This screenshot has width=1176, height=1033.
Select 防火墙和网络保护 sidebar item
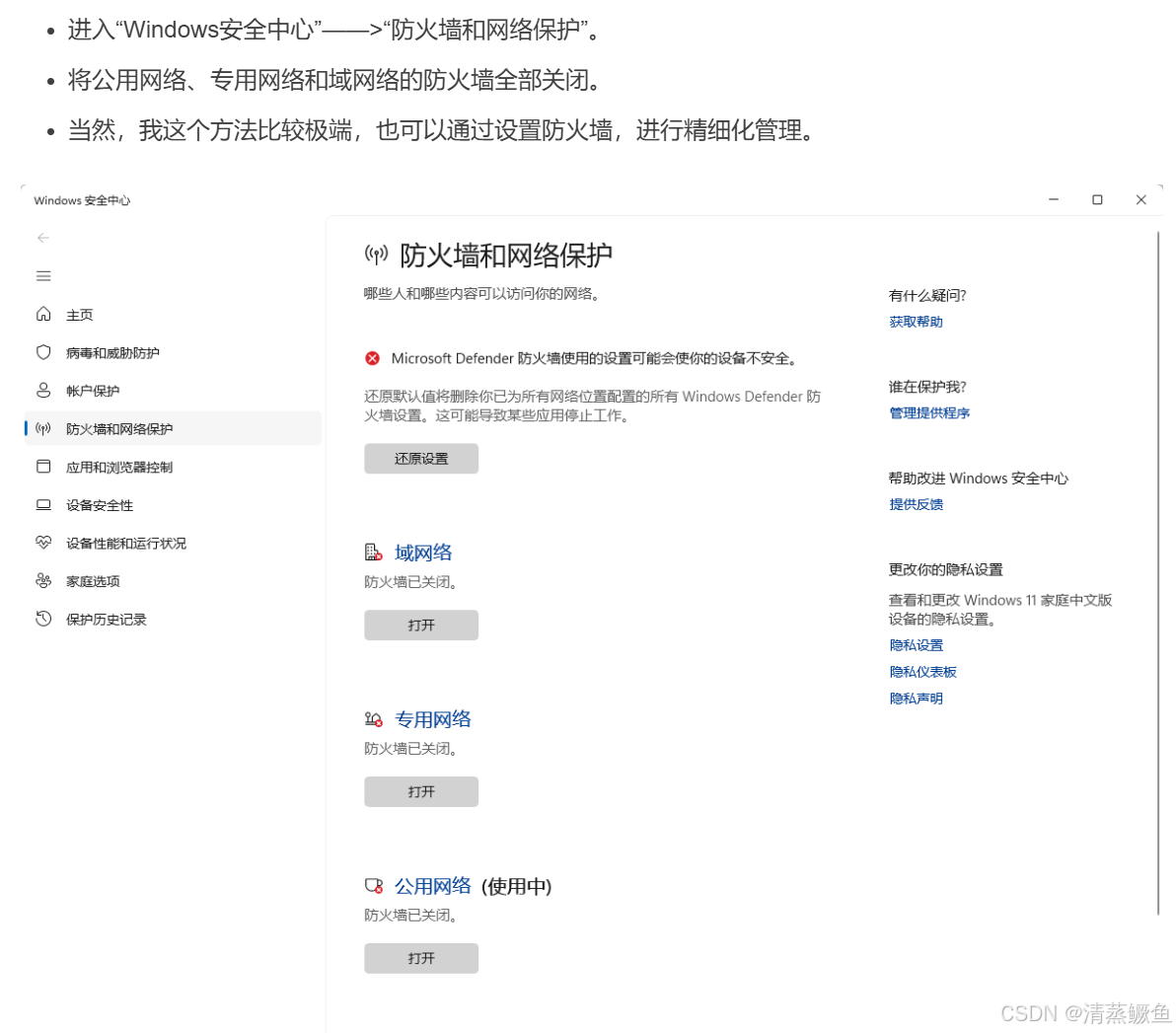173,428
